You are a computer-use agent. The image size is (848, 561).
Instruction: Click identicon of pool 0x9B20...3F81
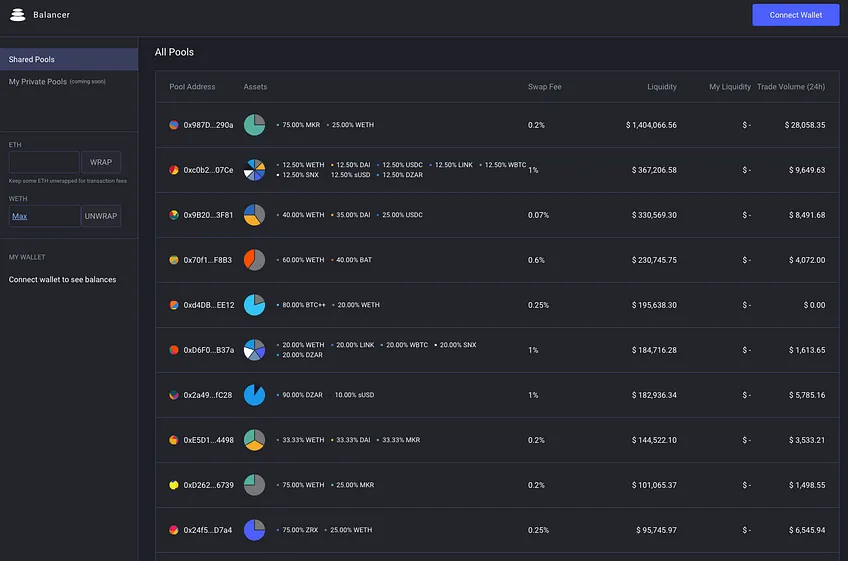pyautogui.click(x=174, y=215)
